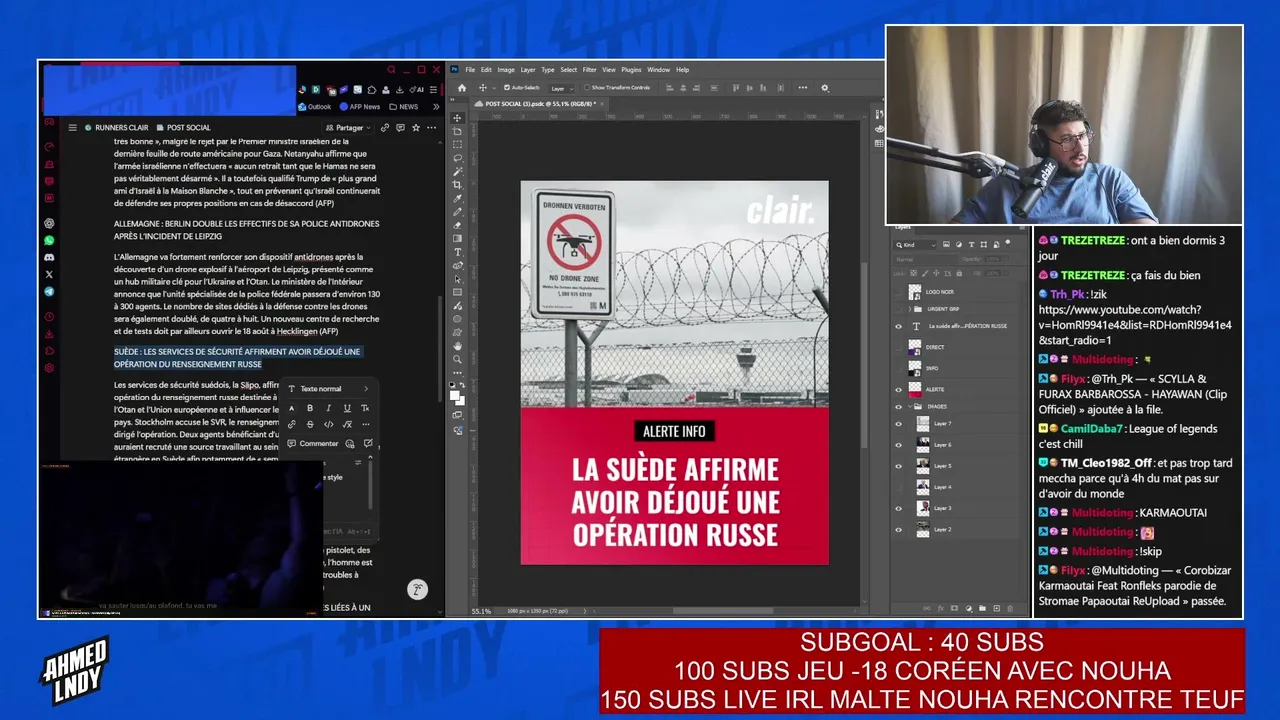Screen dimensions: 1280x720
Task: Underline text via the floating toolbar
Action: pos(347,408)
